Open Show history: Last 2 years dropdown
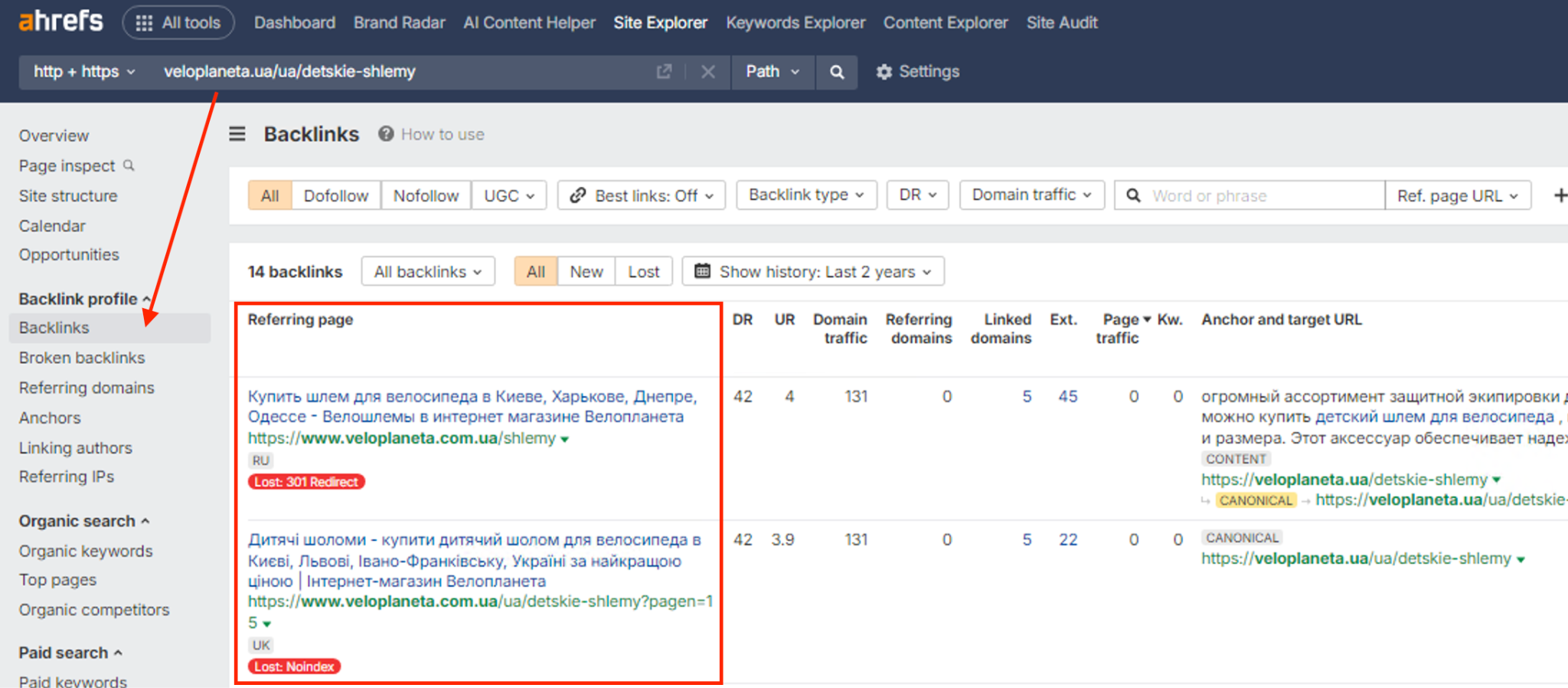The height and width of the screenshot is (688, 1568). 813,271
